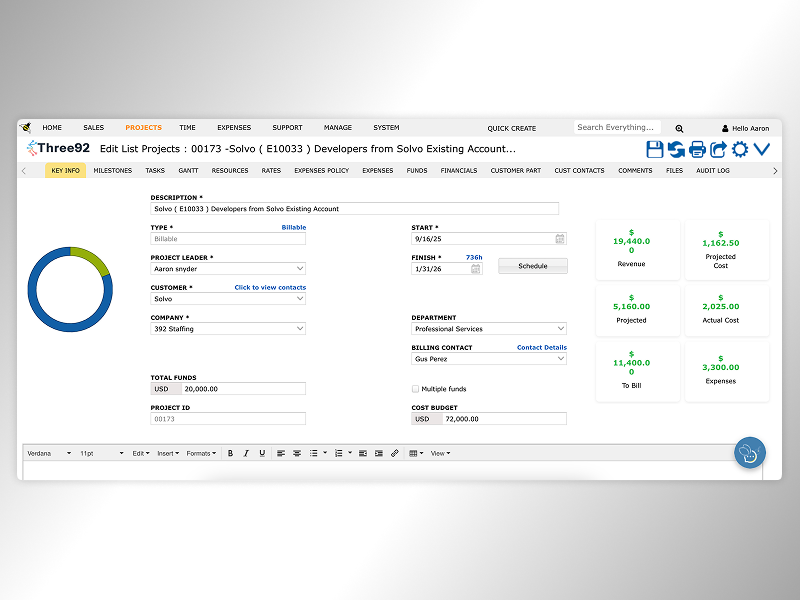Open the Start date calendar picker

click(559, 239)
